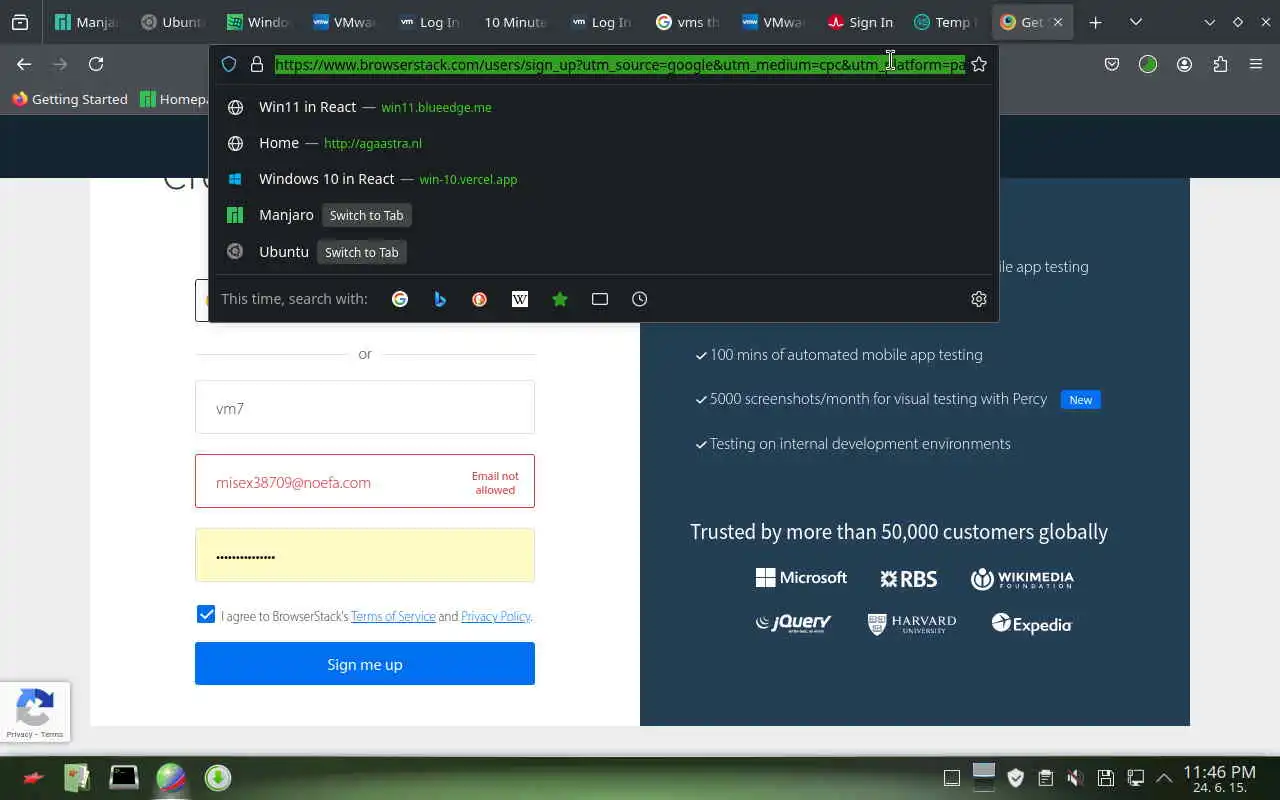Click the shield icon in the system tray

(x=1016, y=777)
